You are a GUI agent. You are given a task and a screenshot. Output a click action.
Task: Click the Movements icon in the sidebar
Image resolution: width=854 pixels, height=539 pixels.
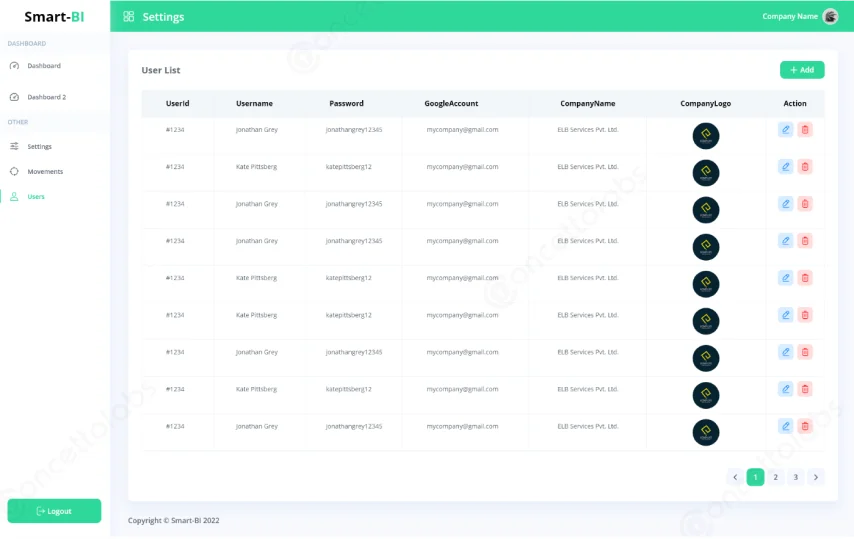[14, 171]
